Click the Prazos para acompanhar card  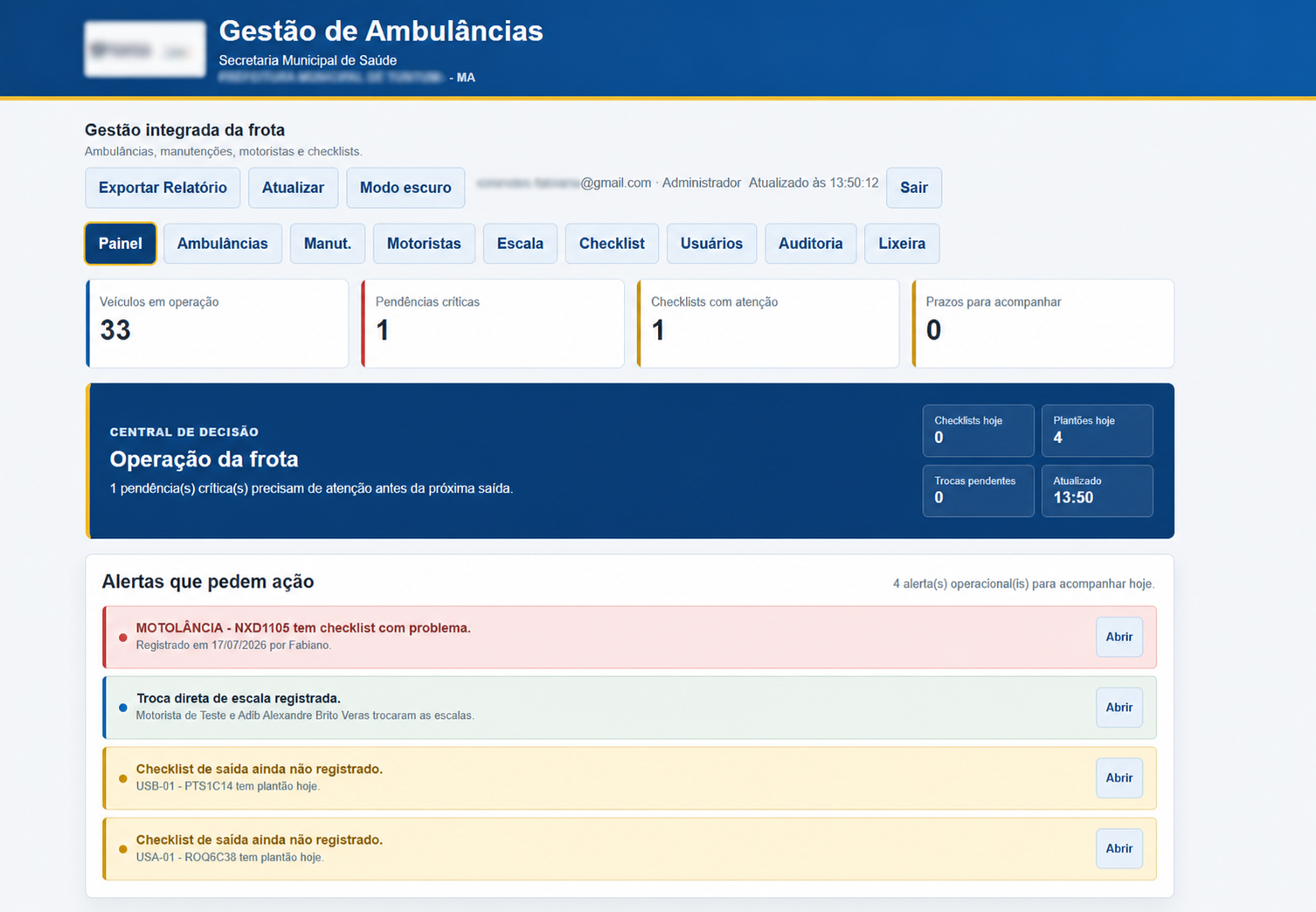pos(1043,323)
